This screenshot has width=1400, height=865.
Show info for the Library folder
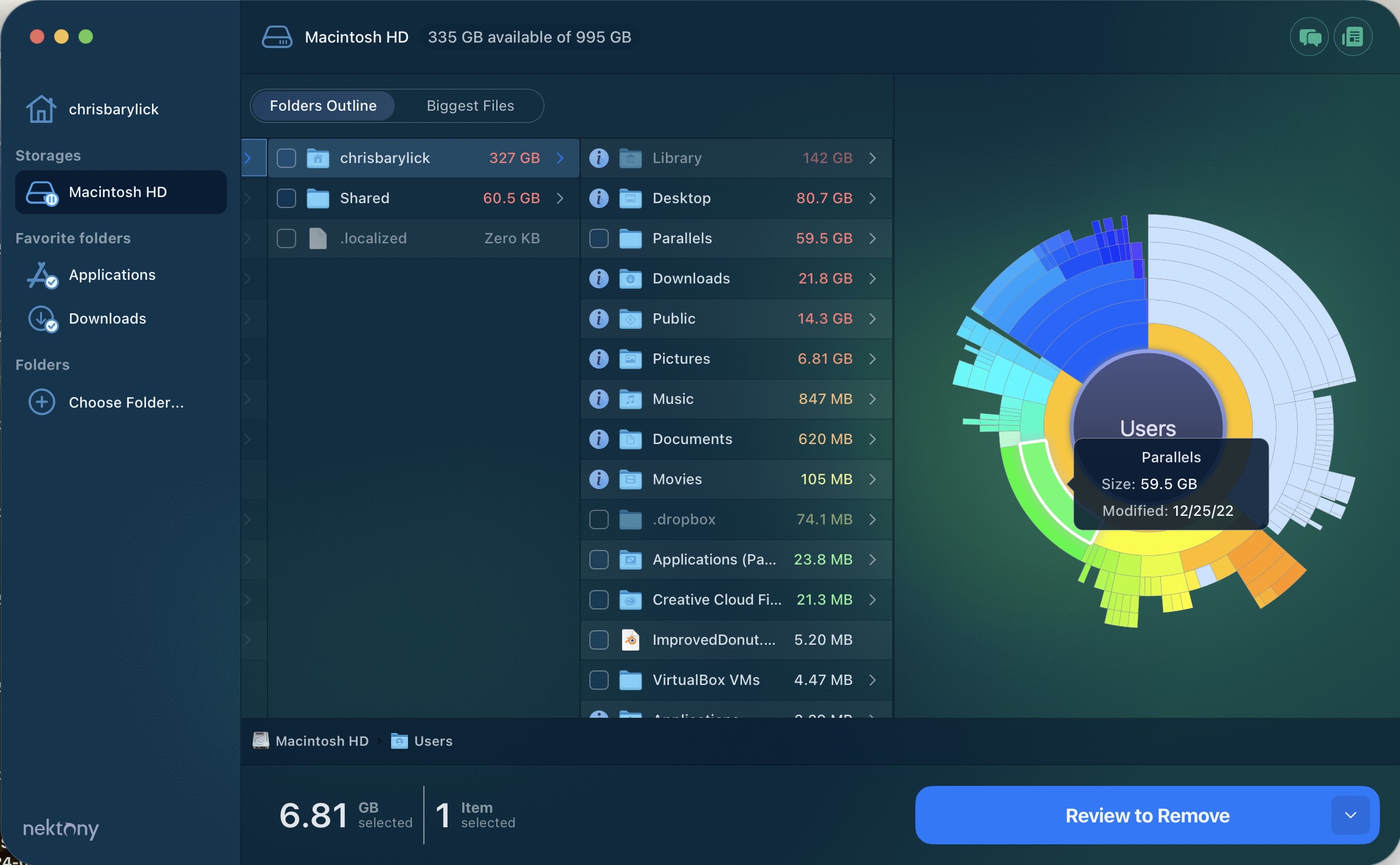tap(600, 158)
